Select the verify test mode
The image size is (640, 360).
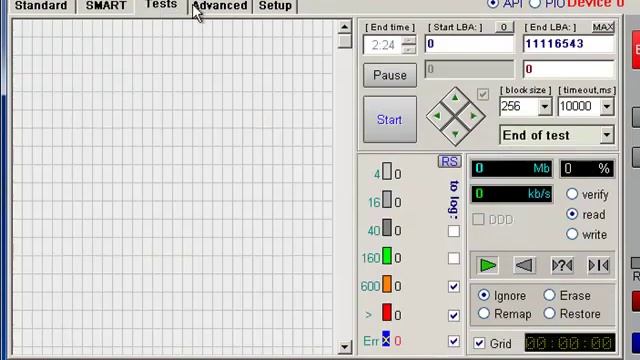click(572, 194)
